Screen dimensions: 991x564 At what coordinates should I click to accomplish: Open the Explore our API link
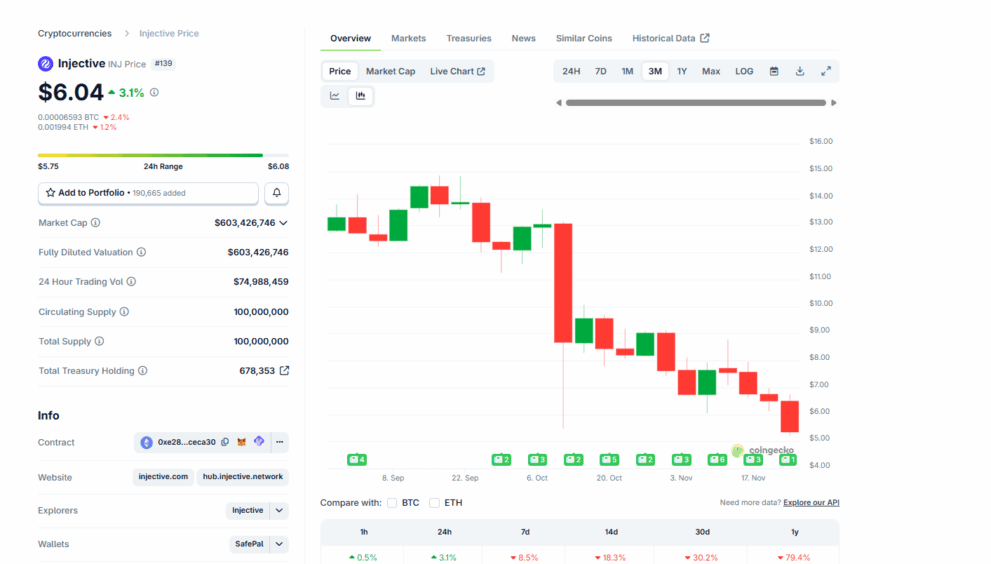[x=811, y=503]
